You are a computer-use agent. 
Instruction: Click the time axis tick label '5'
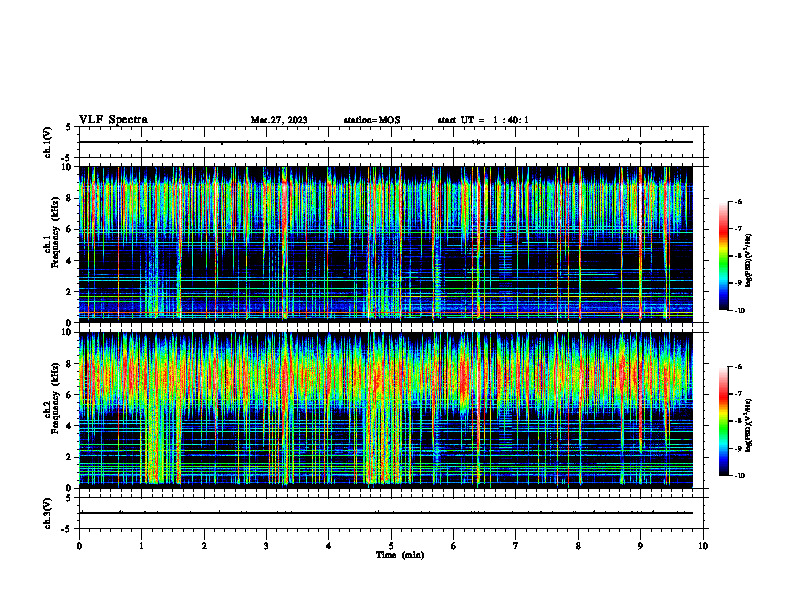click(391, 546)
